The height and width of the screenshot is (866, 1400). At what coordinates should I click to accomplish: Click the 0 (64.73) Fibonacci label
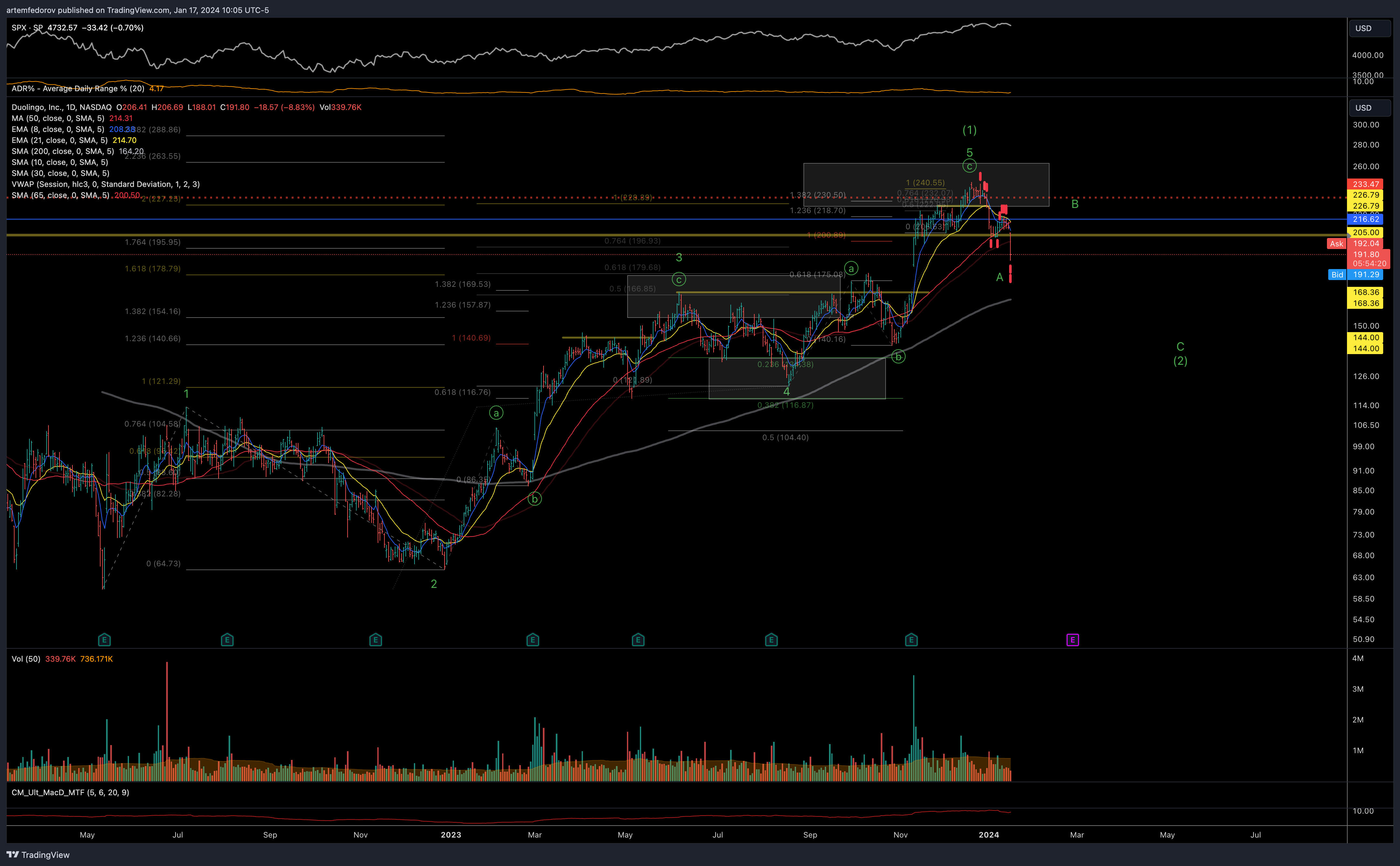point(163,564)
